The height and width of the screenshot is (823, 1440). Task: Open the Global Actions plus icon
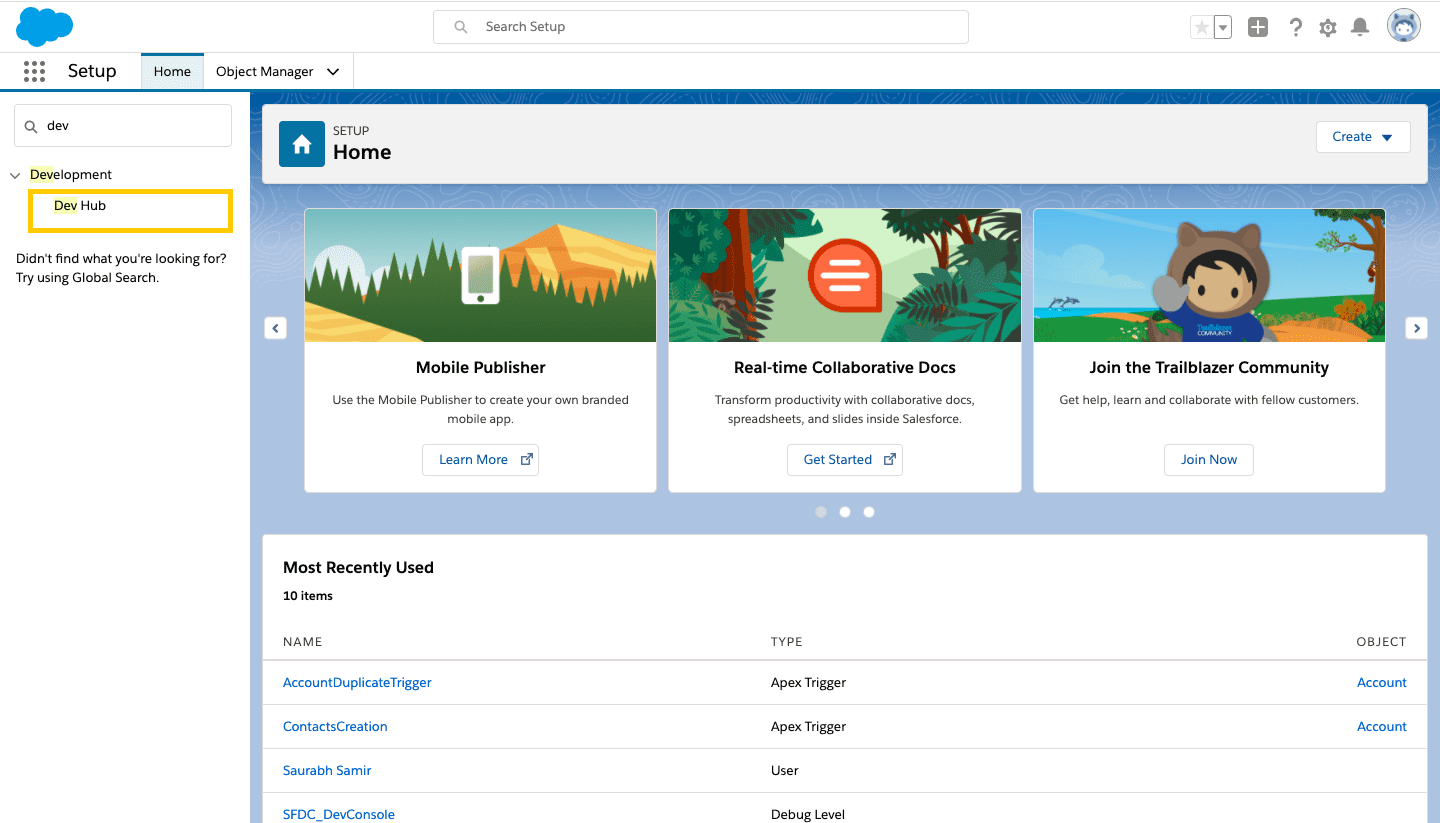pos(1258,27)
